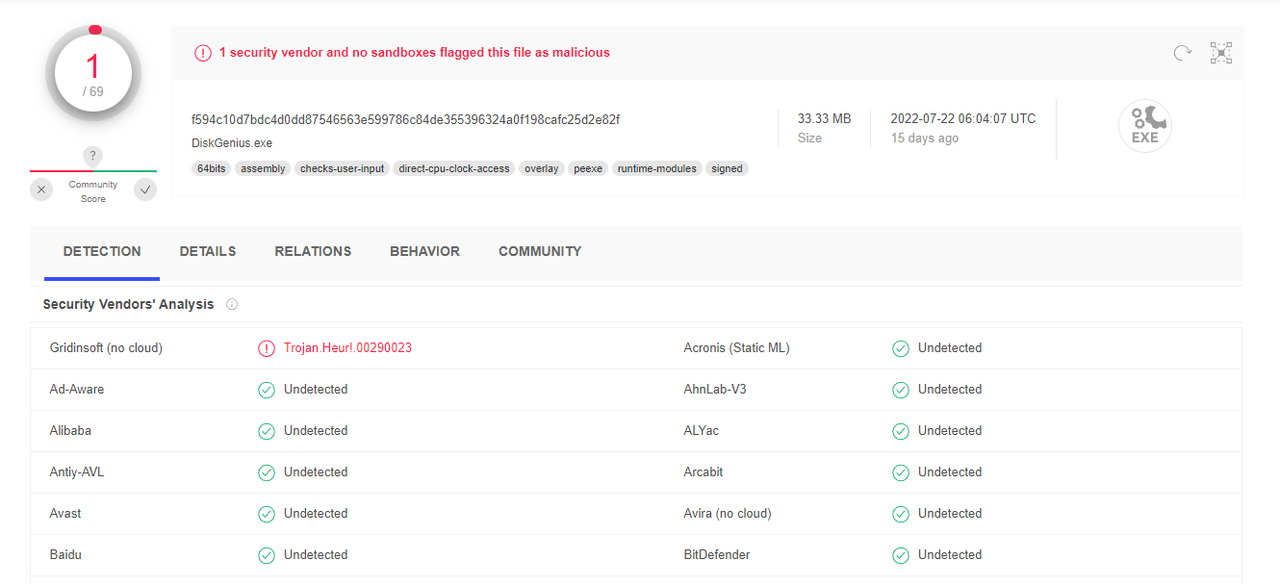
Task: Vote positive with the community checkmark button
Action: (145, 189)
